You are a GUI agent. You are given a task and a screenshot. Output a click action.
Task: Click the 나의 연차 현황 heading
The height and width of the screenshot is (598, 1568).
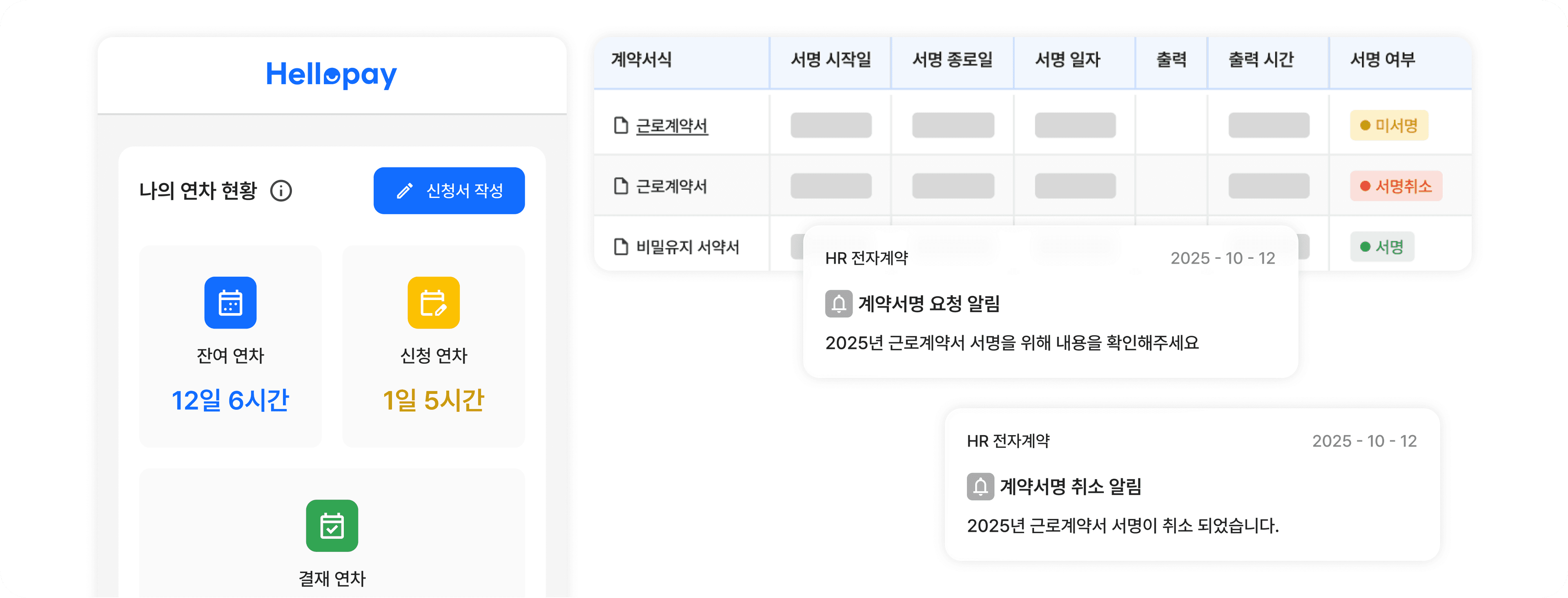tap(198, 191)
